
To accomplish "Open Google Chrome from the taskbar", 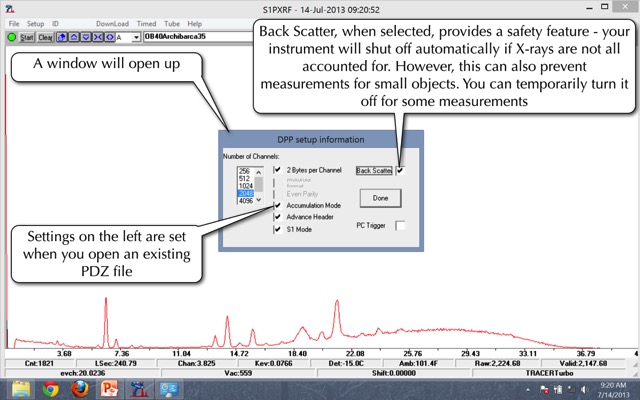I will click(x=52, y=388).
